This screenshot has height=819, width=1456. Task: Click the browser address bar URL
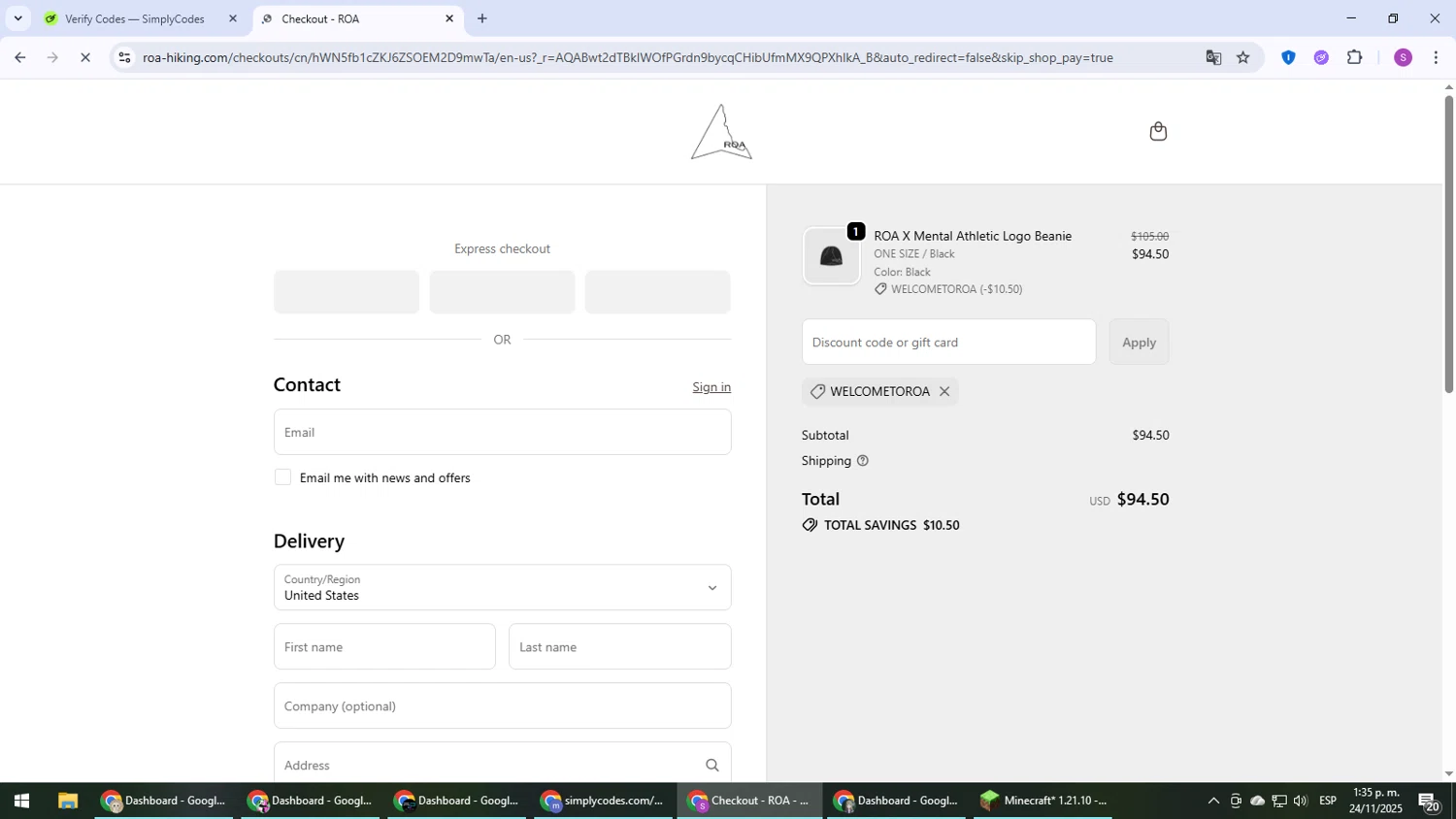[x=627, y=57]
